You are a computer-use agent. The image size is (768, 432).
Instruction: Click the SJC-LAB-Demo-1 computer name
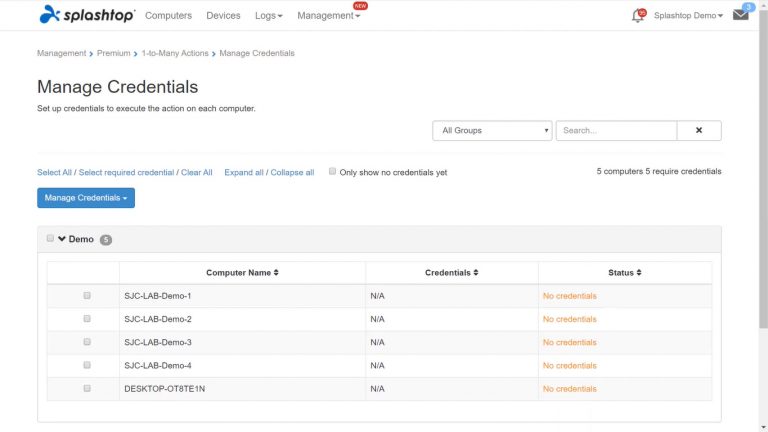click(158, 296)
